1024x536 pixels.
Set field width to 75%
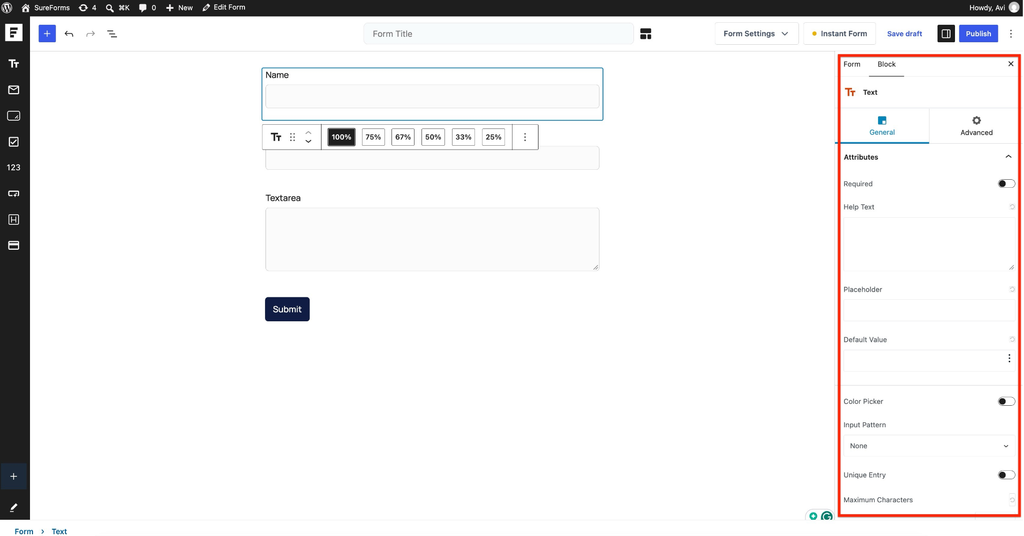pyautogui.click(x=373, y=137)
